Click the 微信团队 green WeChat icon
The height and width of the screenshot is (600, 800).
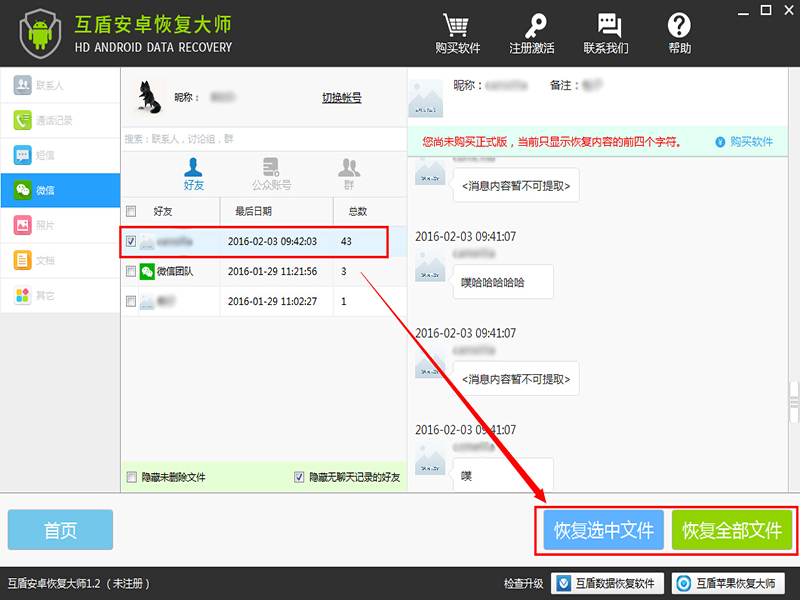147,271
